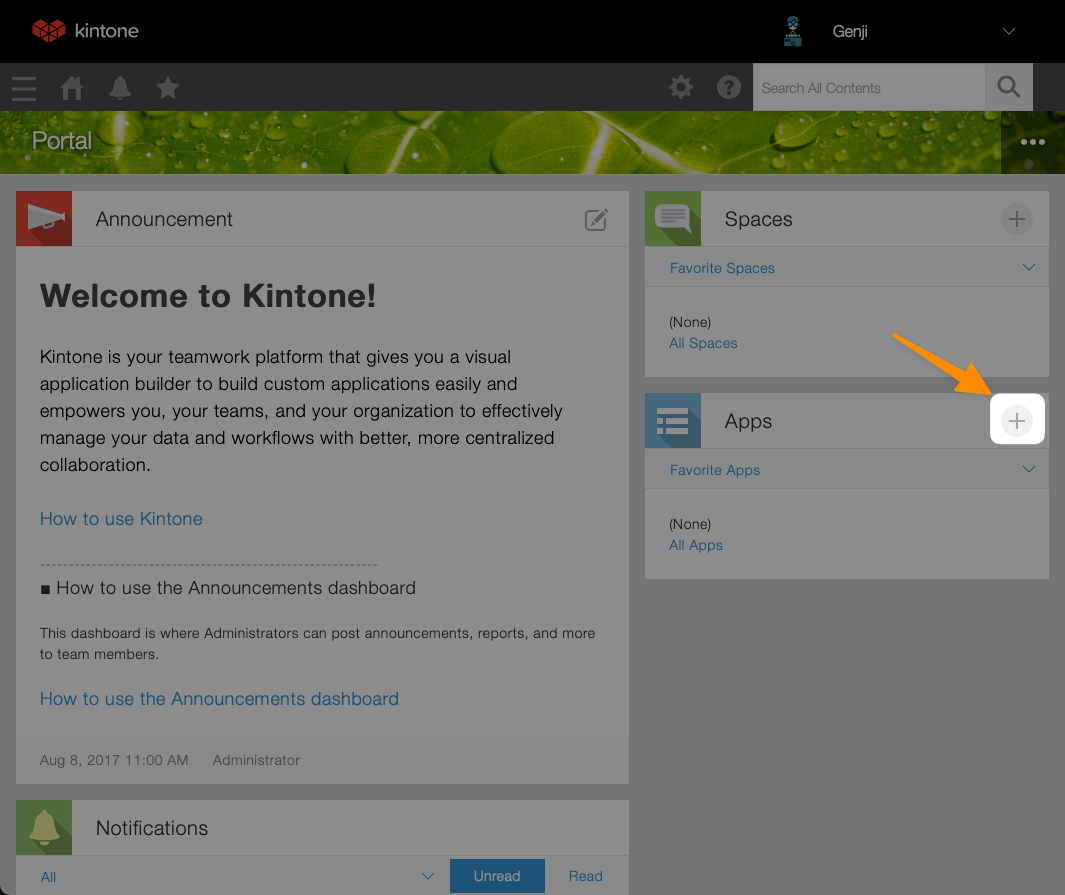Click the Aug 8, 2017 11:00 AM timestamp
This screenshot has width=1065, height=895.
tap(113, 760)
